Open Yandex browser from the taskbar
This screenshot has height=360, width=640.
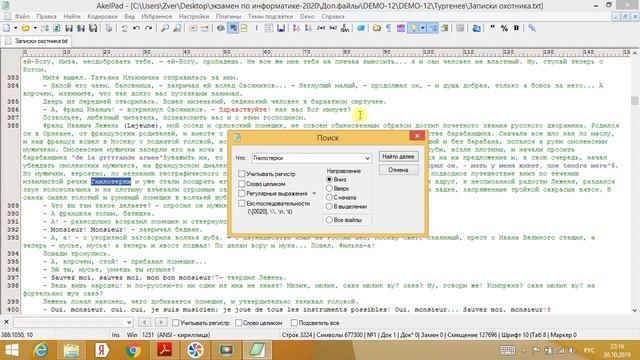tap(102, 350)
